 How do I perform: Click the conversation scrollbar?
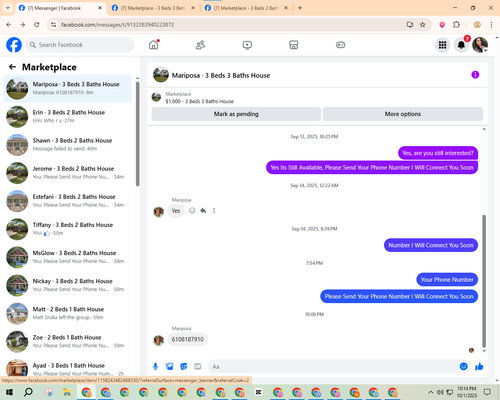click(x=484, y=281)
